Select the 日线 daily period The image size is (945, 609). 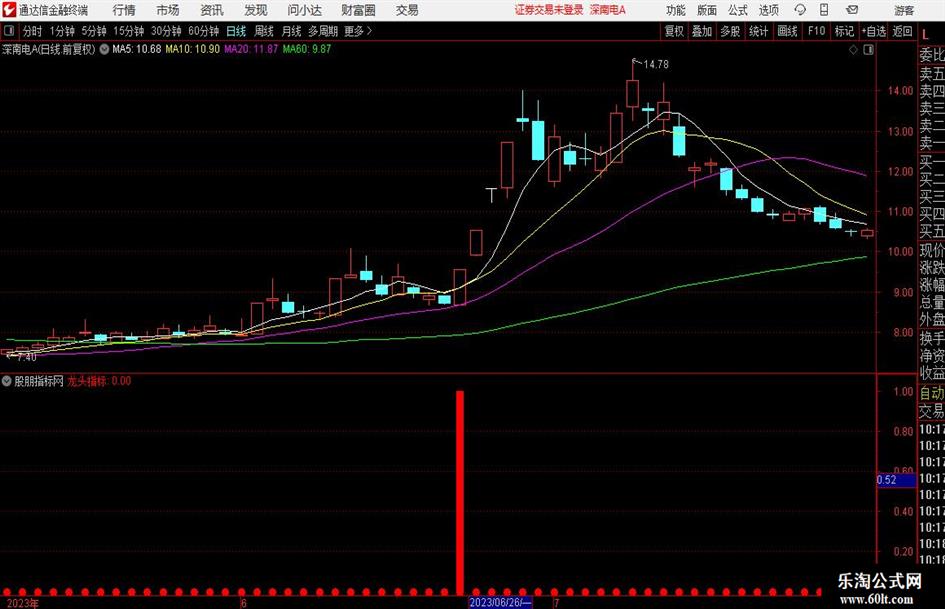pyautogui.click(x=236, y=31)
